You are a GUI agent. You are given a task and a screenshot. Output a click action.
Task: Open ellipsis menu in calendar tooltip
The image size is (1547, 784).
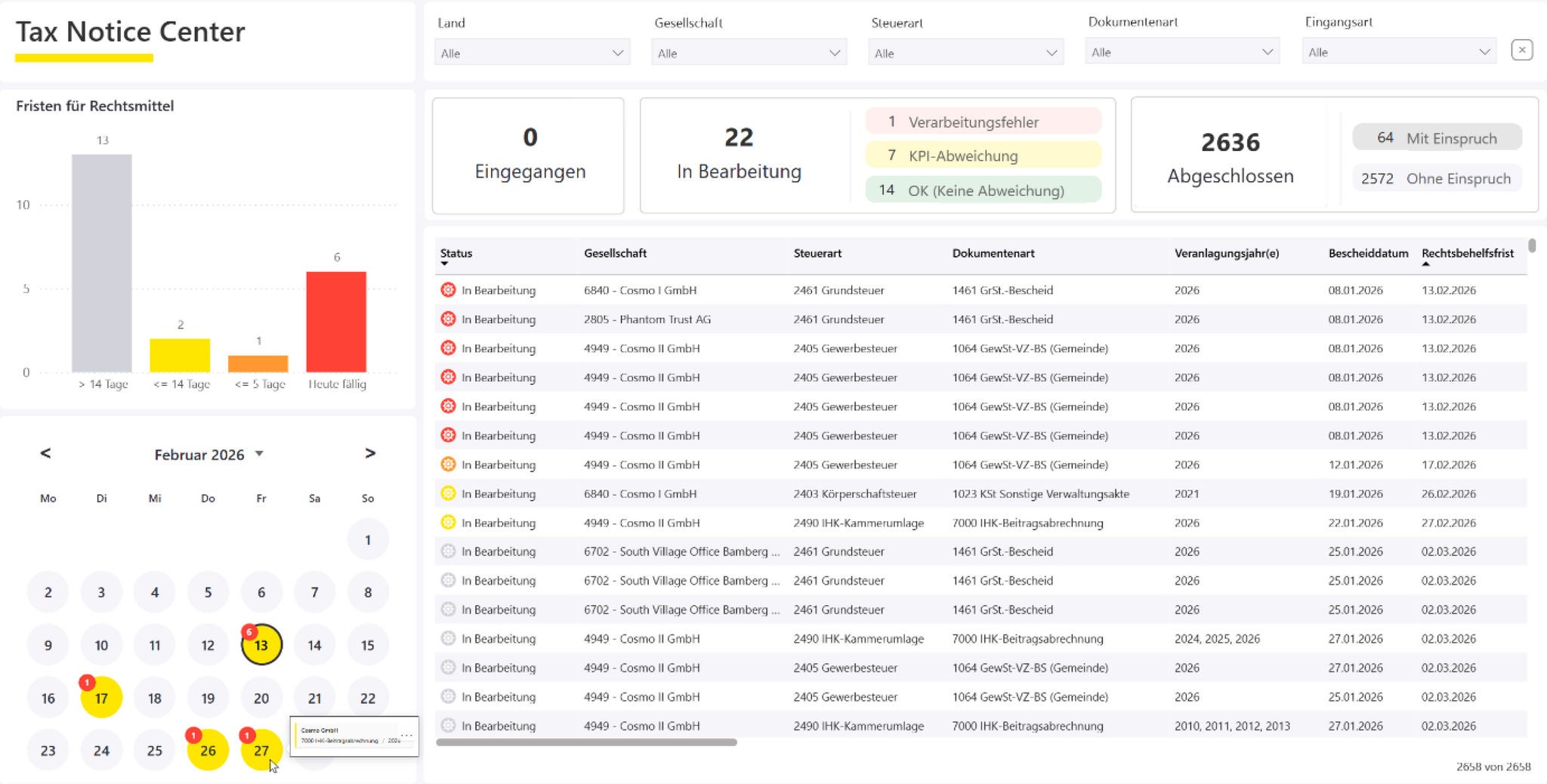pos(406,735)
